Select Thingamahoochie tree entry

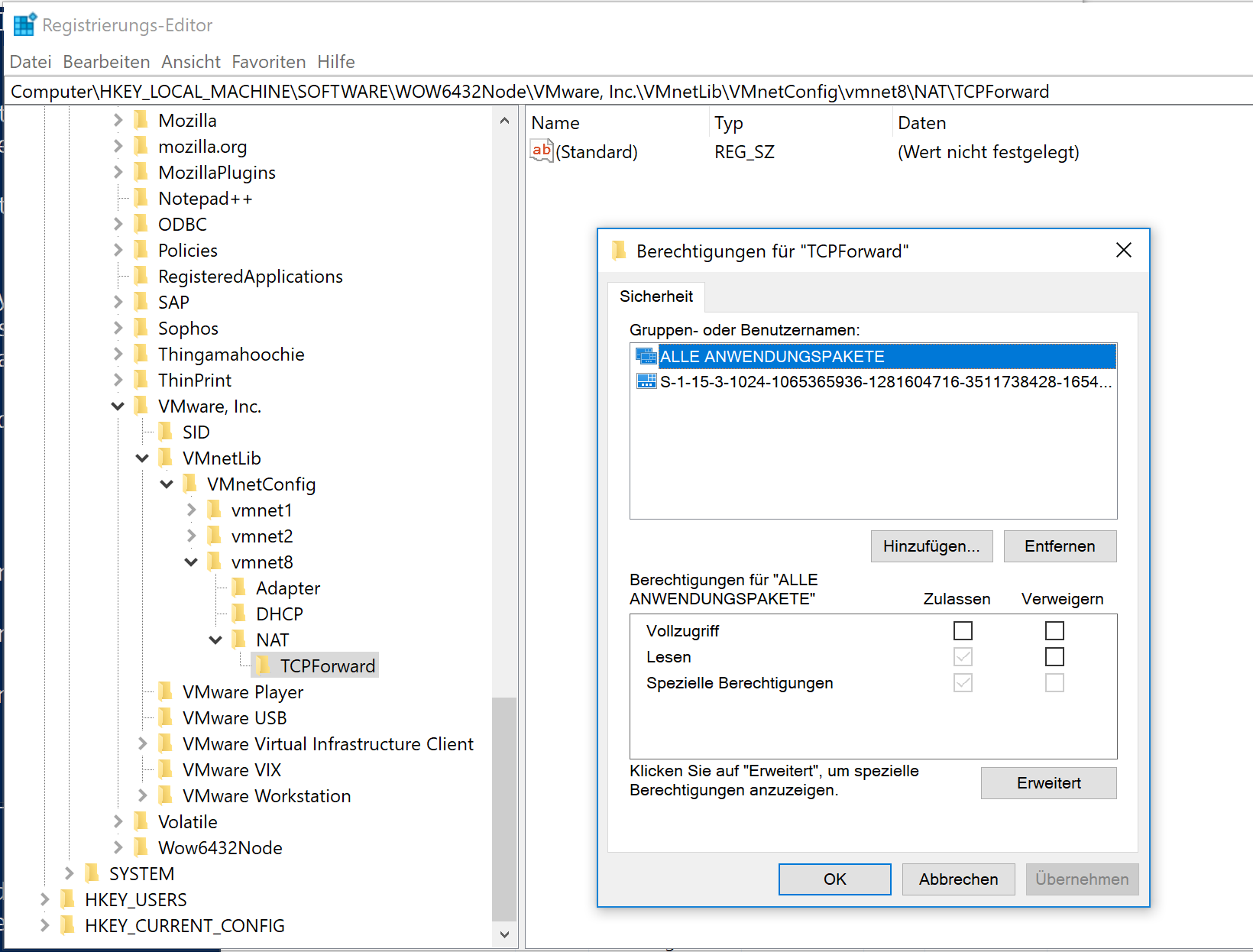point(231,355)
